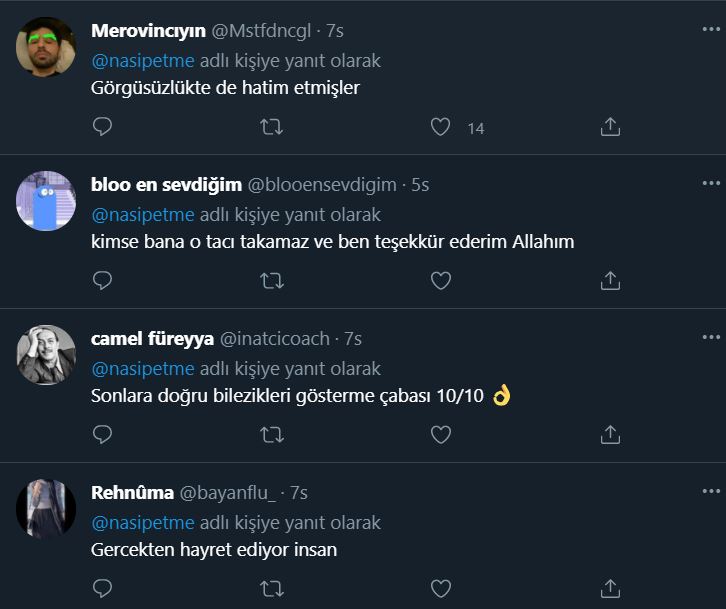The image size is (726, 609).
Task: Like the tweet with 14 likes
Action: [440, 127]
